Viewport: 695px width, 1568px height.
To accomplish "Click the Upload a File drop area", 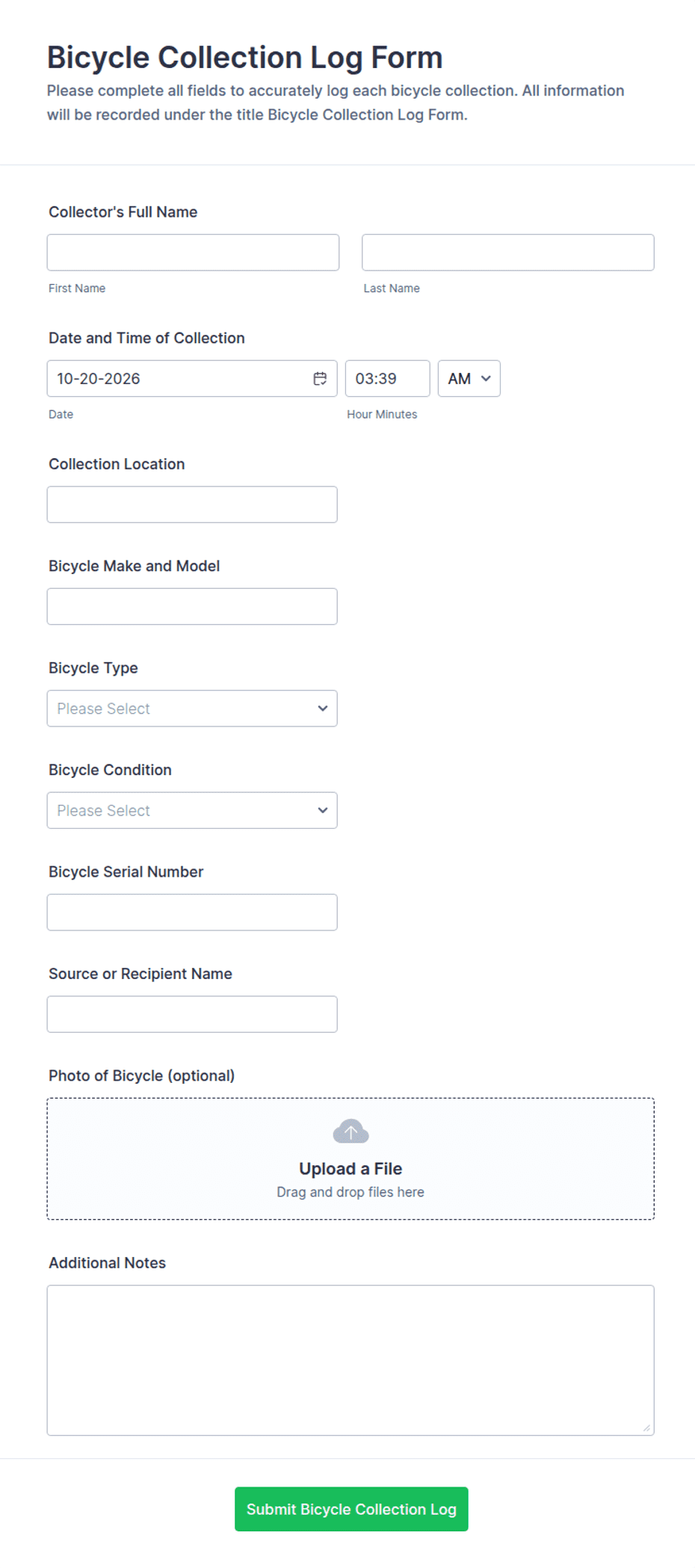I will pos(350,1159).
